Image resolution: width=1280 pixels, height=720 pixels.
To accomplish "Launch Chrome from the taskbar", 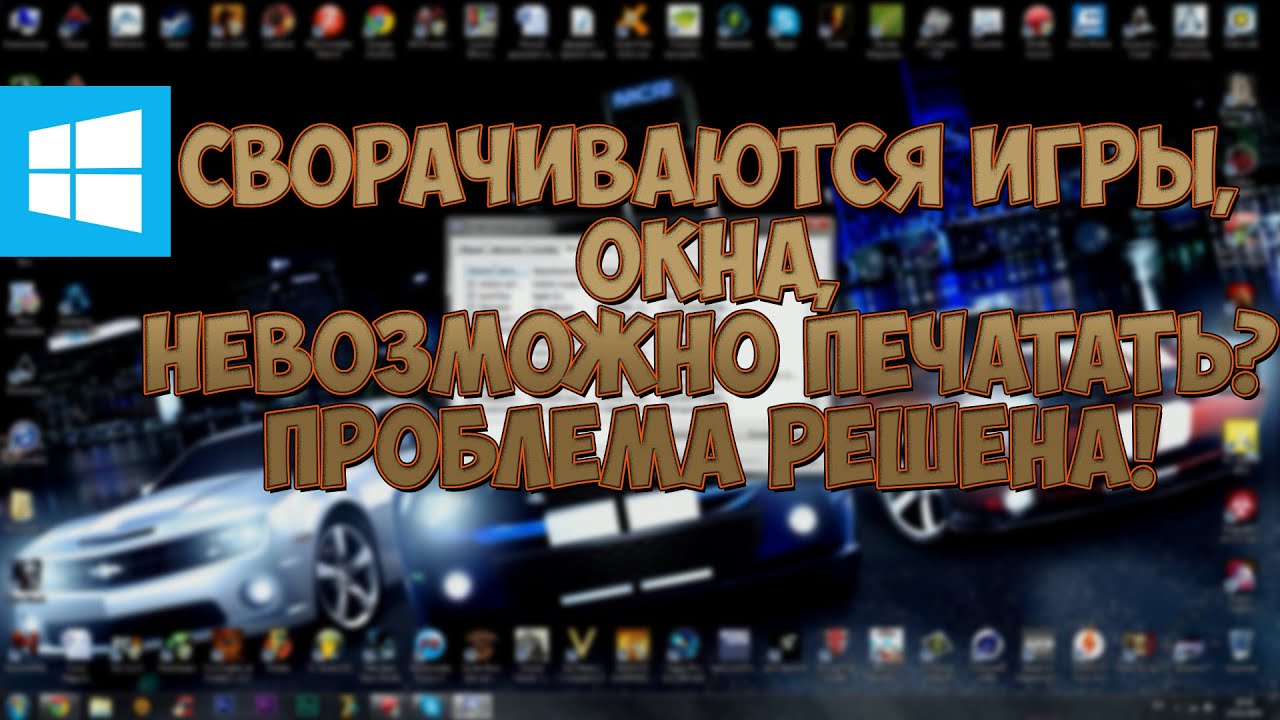I will point(57,706).
